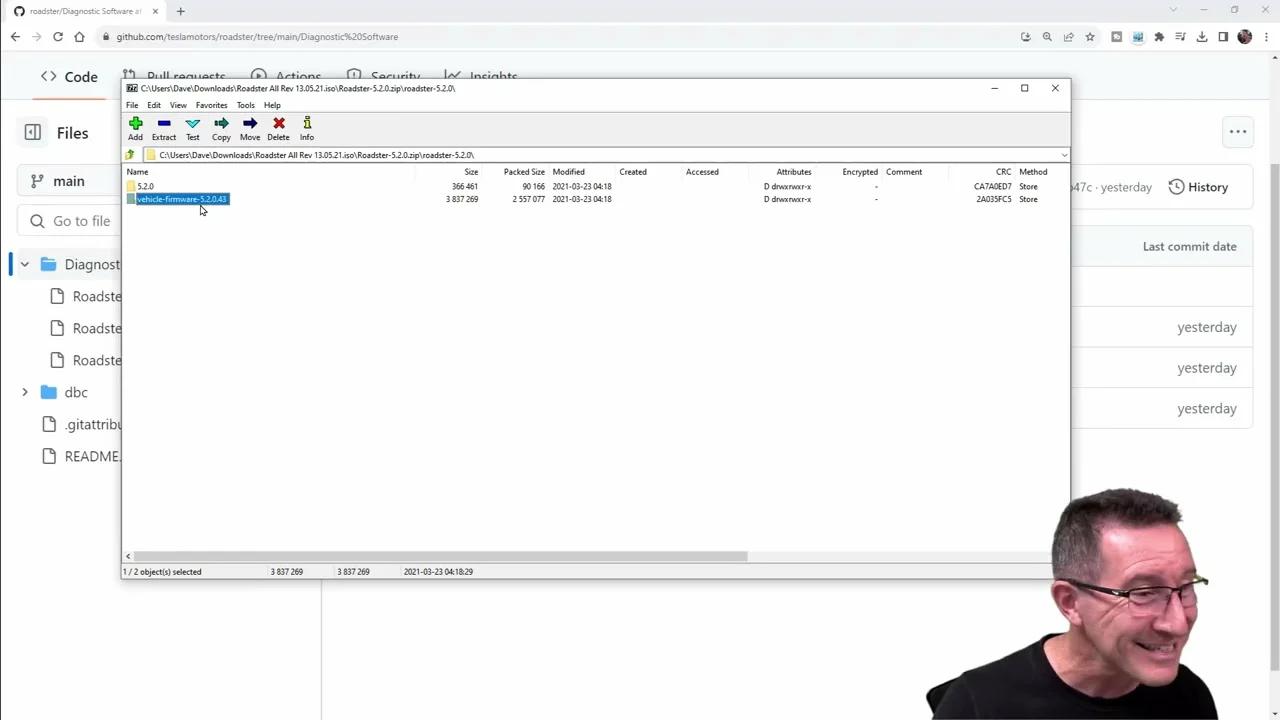Click the Delete icon in 7-Zip
This screenshot has width=1280, height=720.
tap(278, 127)
